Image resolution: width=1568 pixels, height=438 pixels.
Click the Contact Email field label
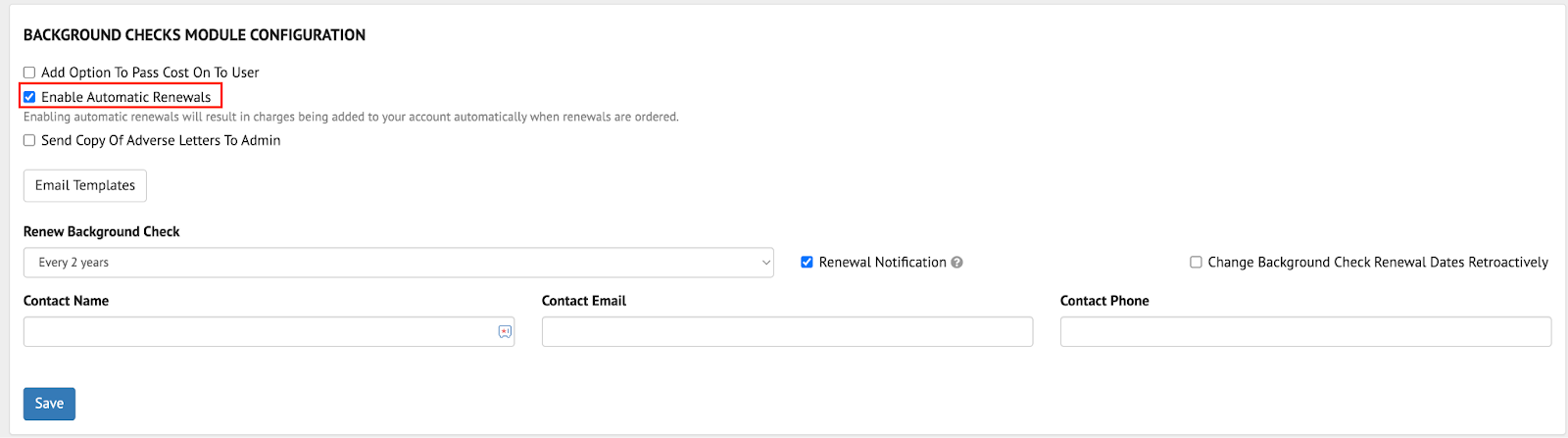(584, 301)
